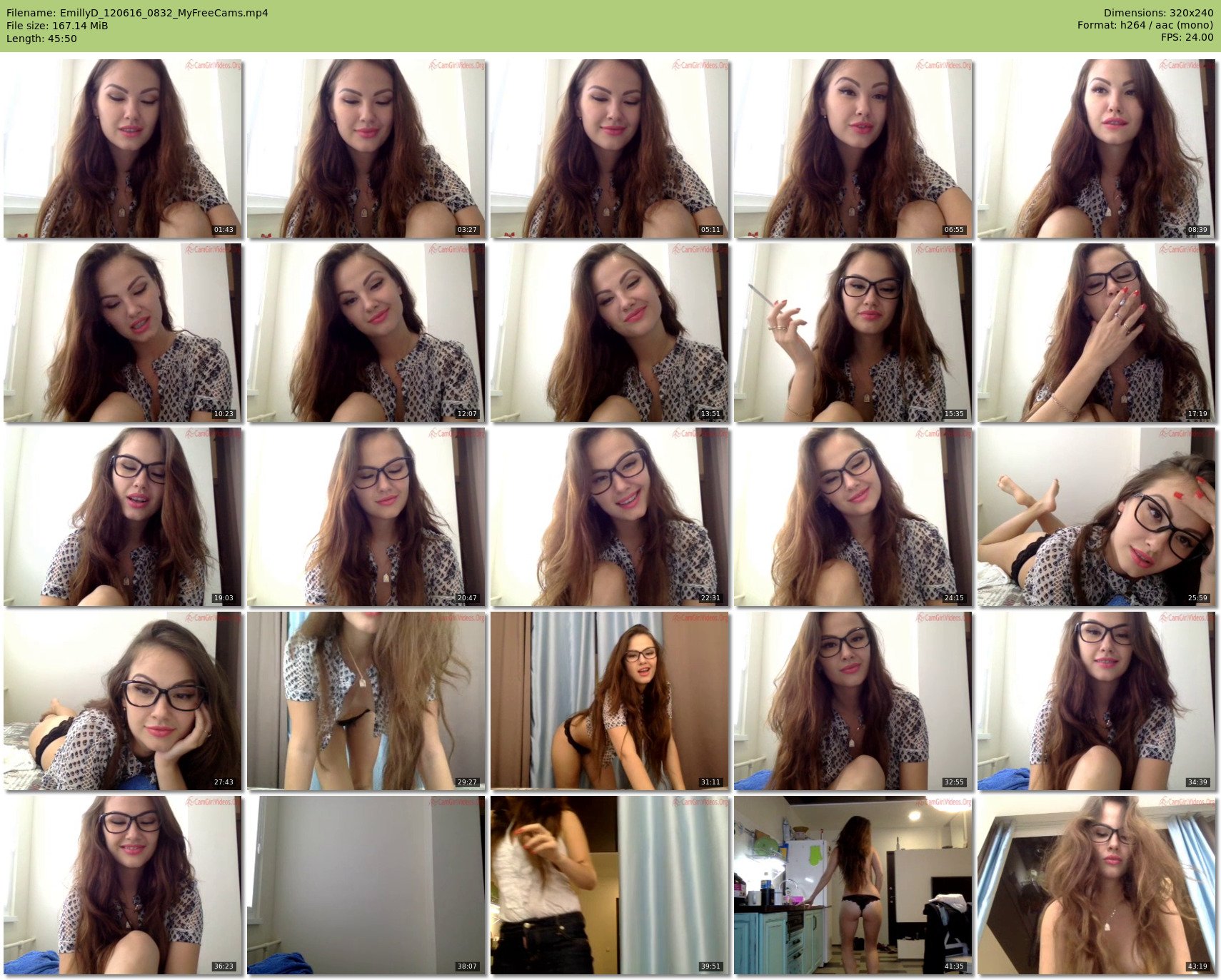
Task: Select the File size line in header
Action: click(x=57, y=26)
